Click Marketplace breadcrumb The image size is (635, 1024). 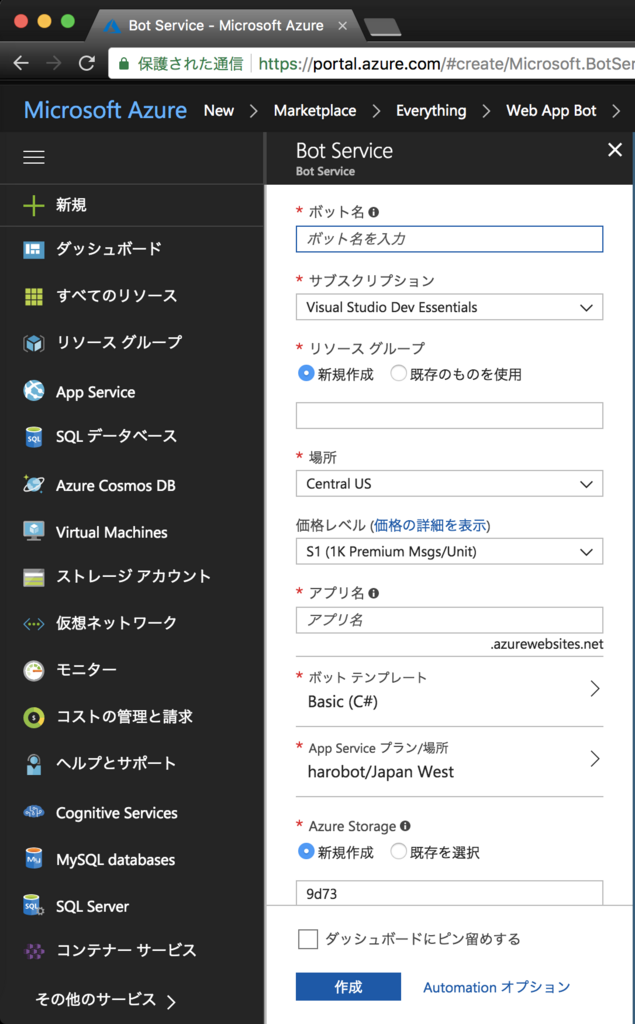(315, 111)
